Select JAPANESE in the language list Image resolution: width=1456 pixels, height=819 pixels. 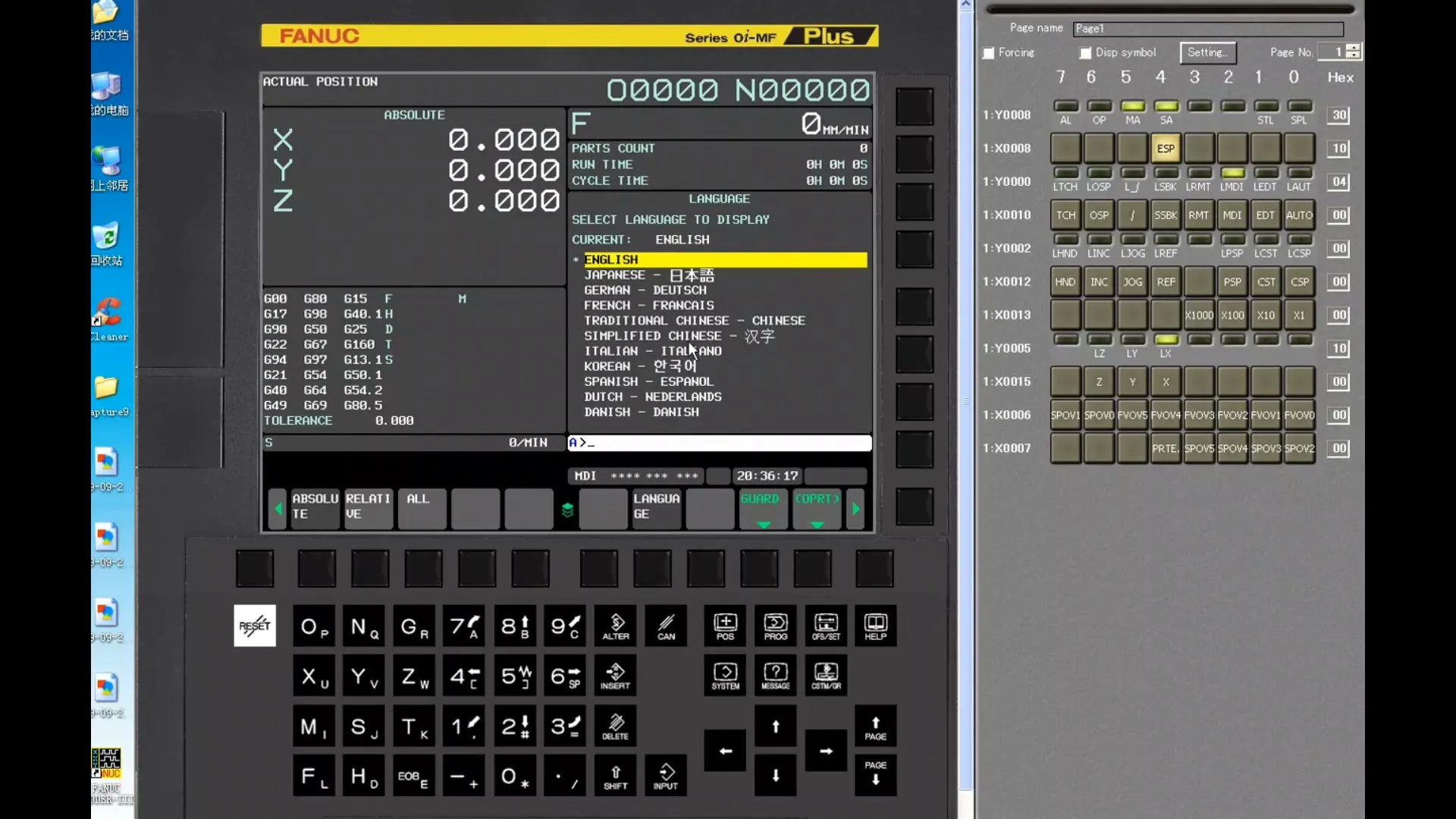point(648,275)
